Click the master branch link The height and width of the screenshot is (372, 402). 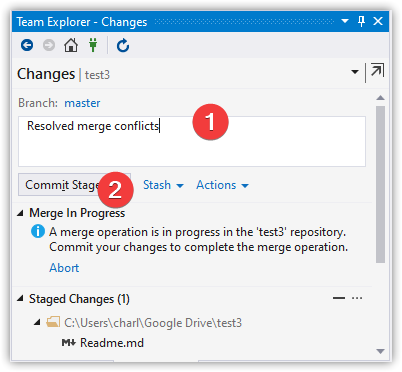pos(82,103)
